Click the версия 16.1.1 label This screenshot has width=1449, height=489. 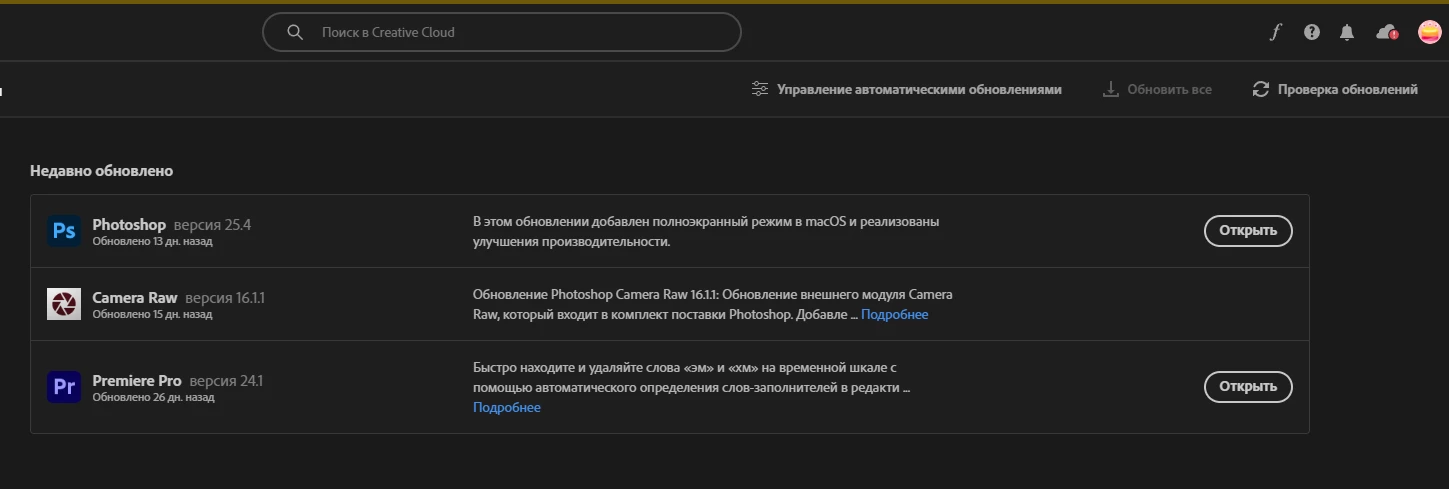click(225, 298)
